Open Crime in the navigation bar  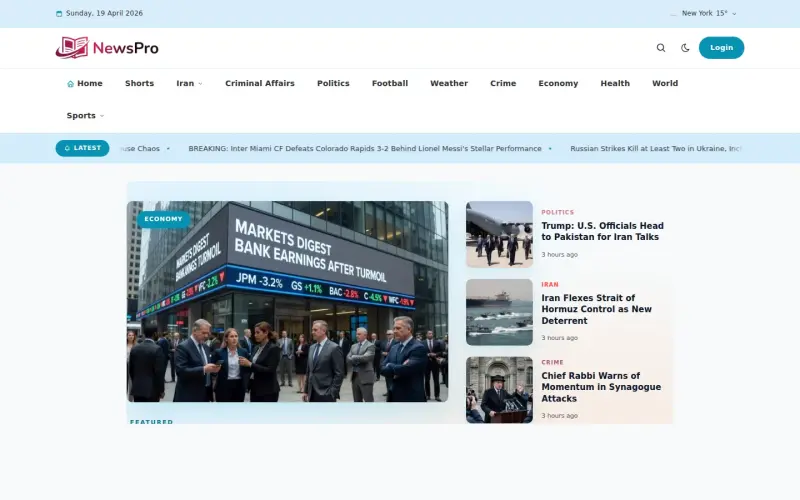pos(503,83)
